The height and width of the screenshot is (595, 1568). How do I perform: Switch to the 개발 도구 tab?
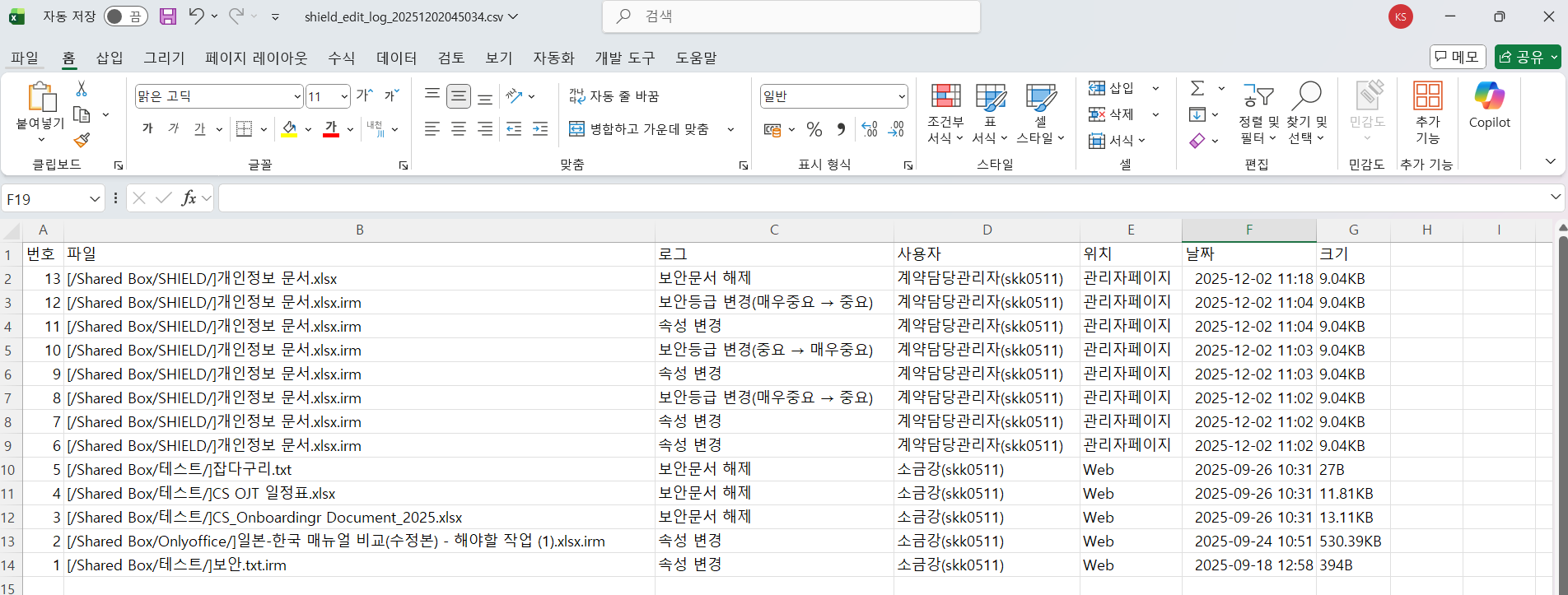[x=625, y=58]
